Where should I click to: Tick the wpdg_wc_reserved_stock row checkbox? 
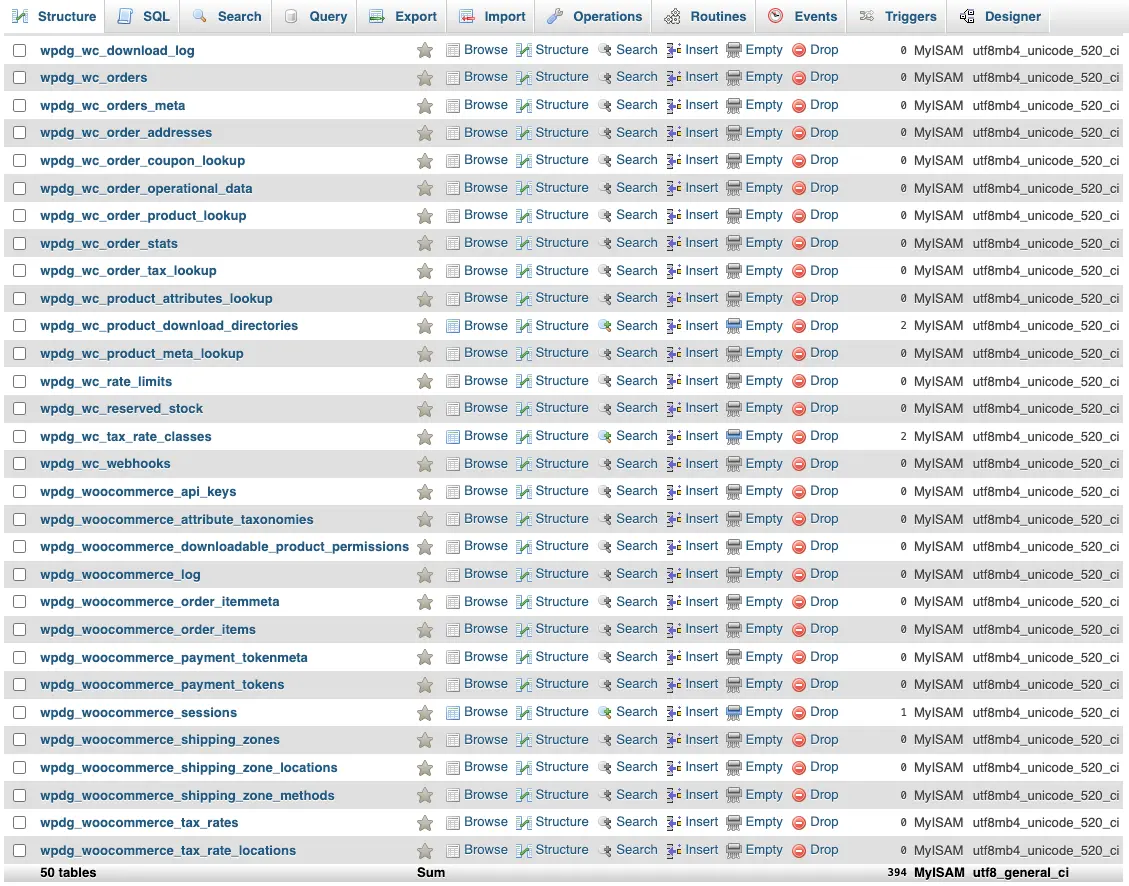point(20,409)
